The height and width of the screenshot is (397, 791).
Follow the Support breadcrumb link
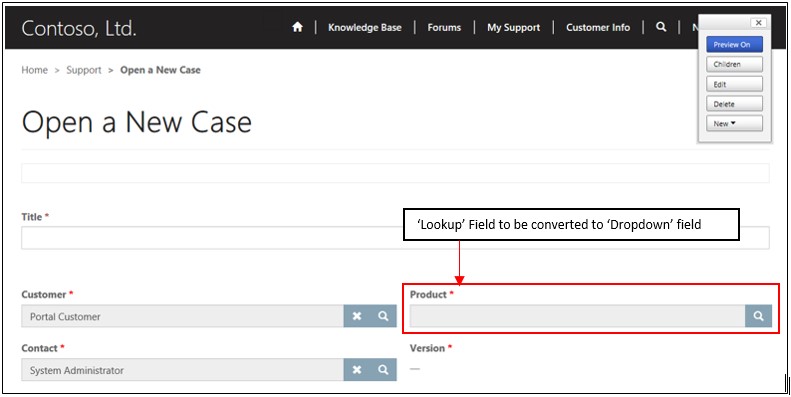coord(84,70)
